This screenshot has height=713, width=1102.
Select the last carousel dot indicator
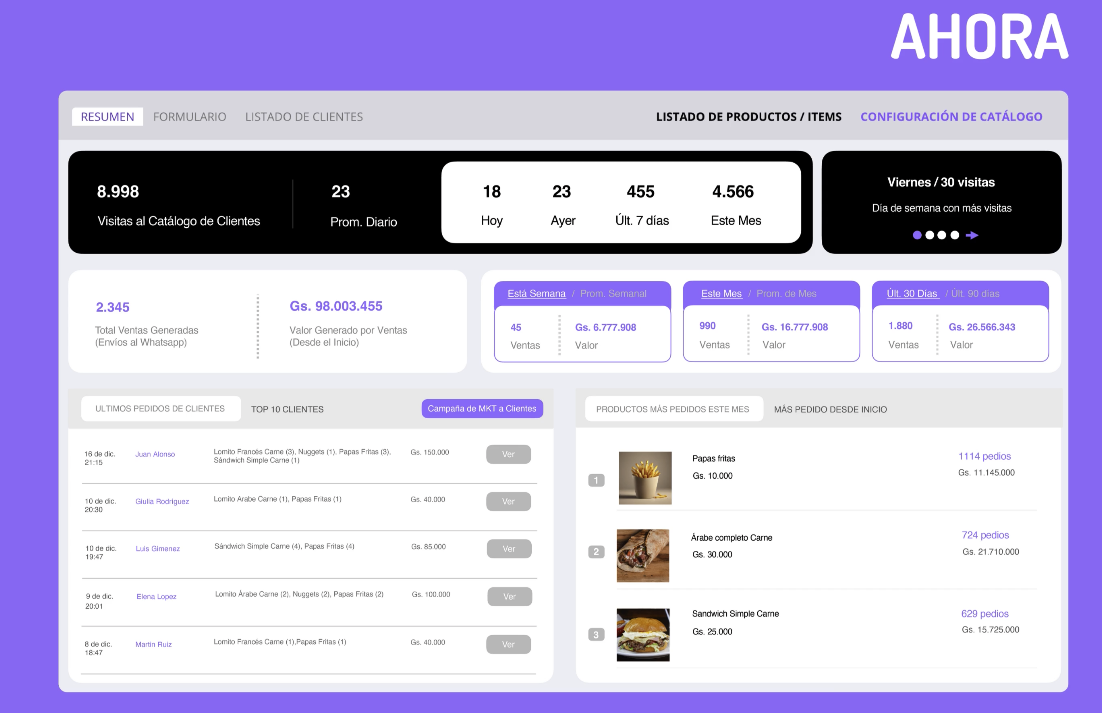[955, 235]
